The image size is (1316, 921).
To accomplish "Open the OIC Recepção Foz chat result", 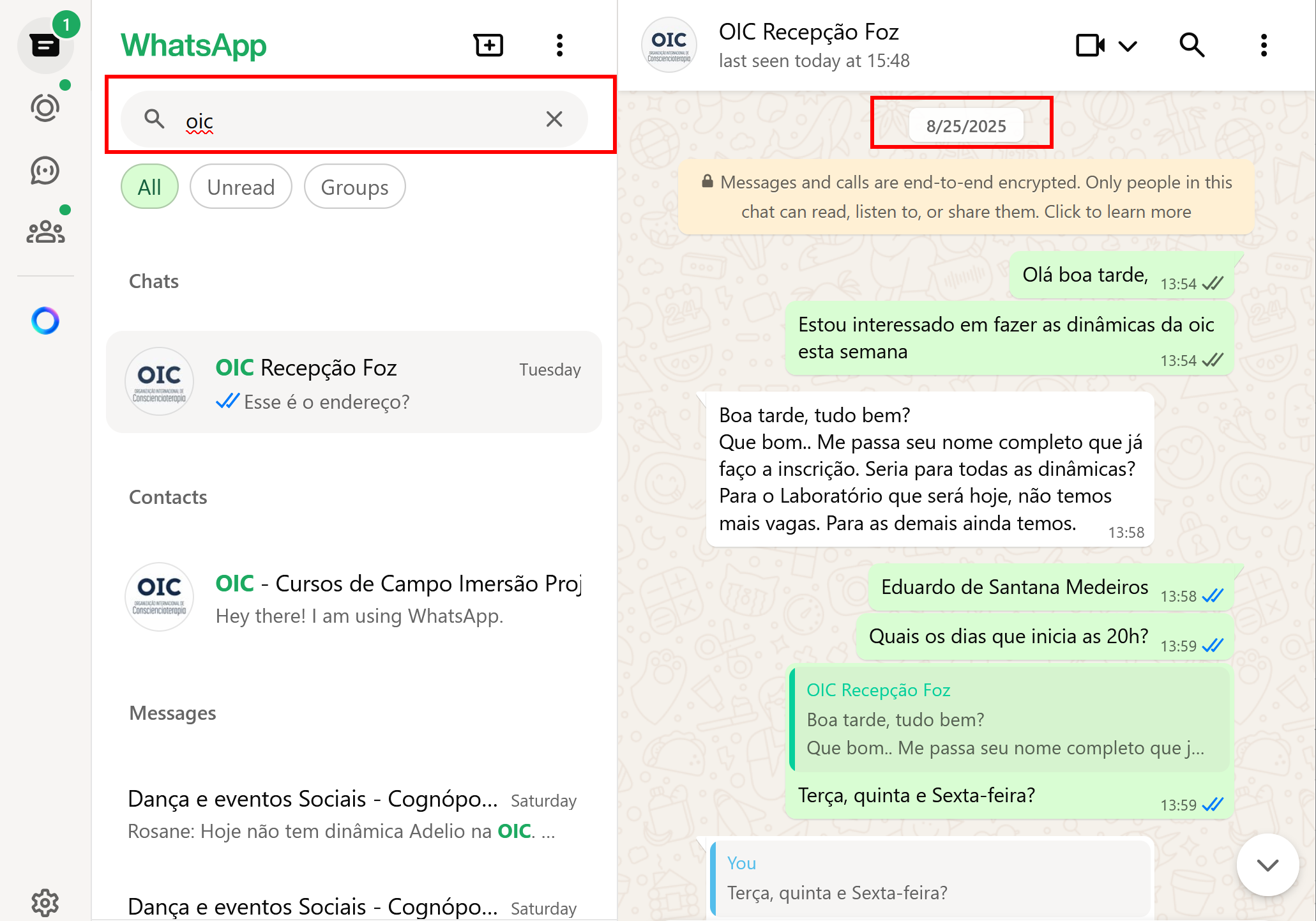I will point(354,382).
